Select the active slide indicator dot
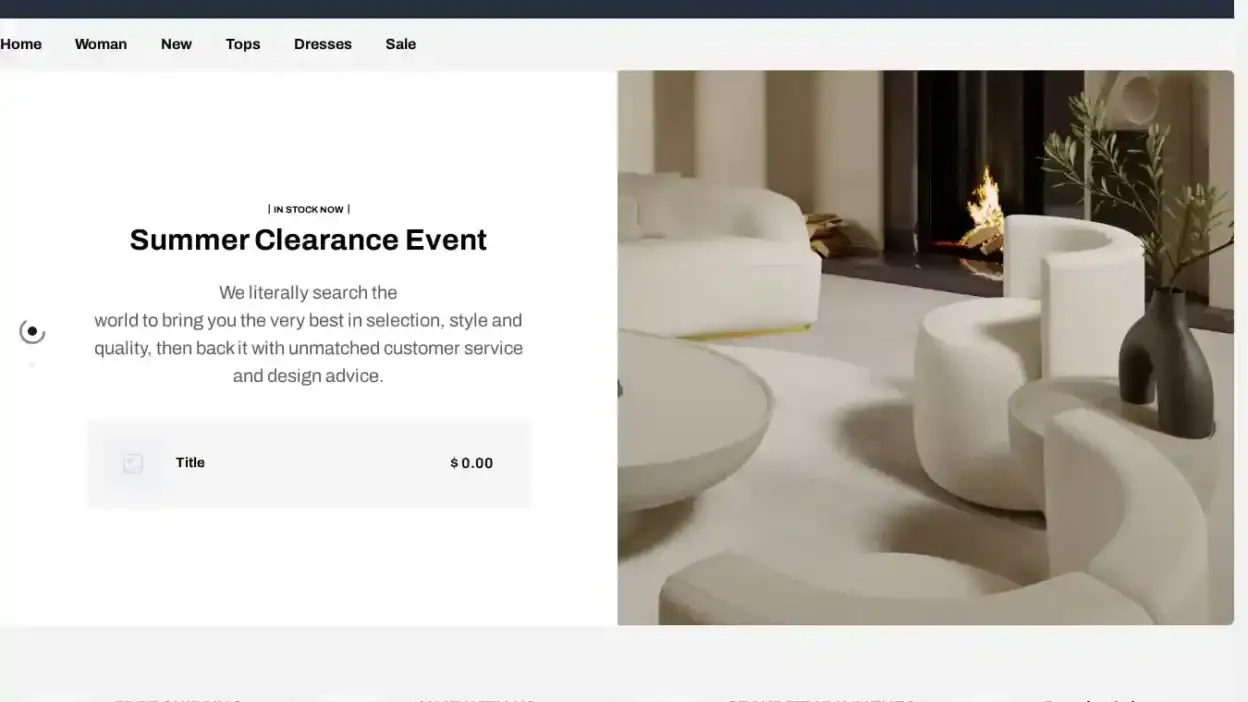Image resolution: width=1248 pixels, height=702 pixels. (32, 331)
